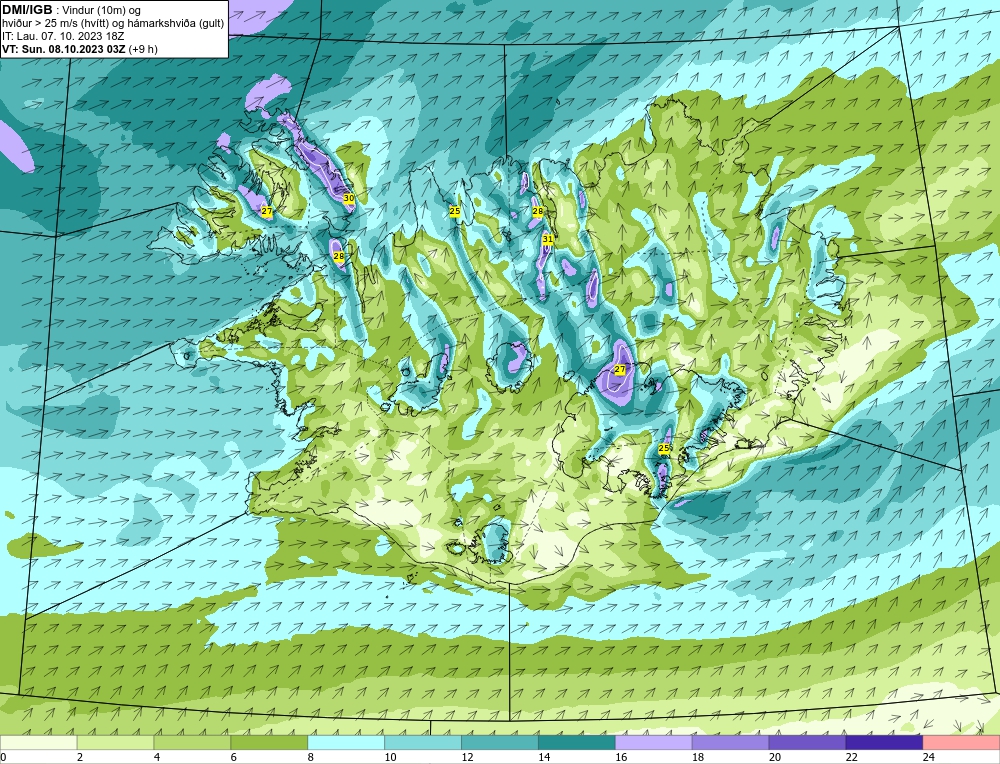Click the scale number 12 under the legend

(x=467, y=757)
